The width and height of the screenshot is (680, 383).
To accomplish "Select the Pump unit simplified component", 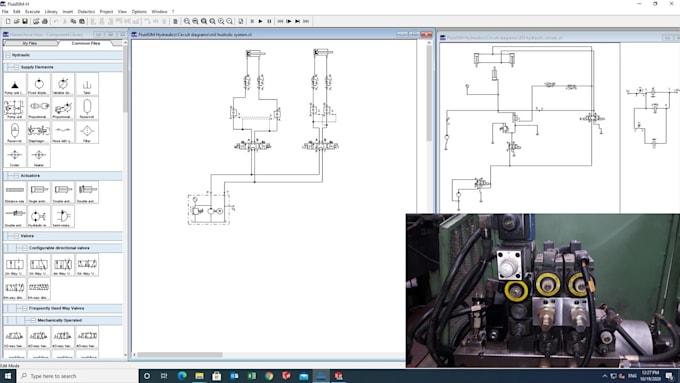I will [15, 84].
